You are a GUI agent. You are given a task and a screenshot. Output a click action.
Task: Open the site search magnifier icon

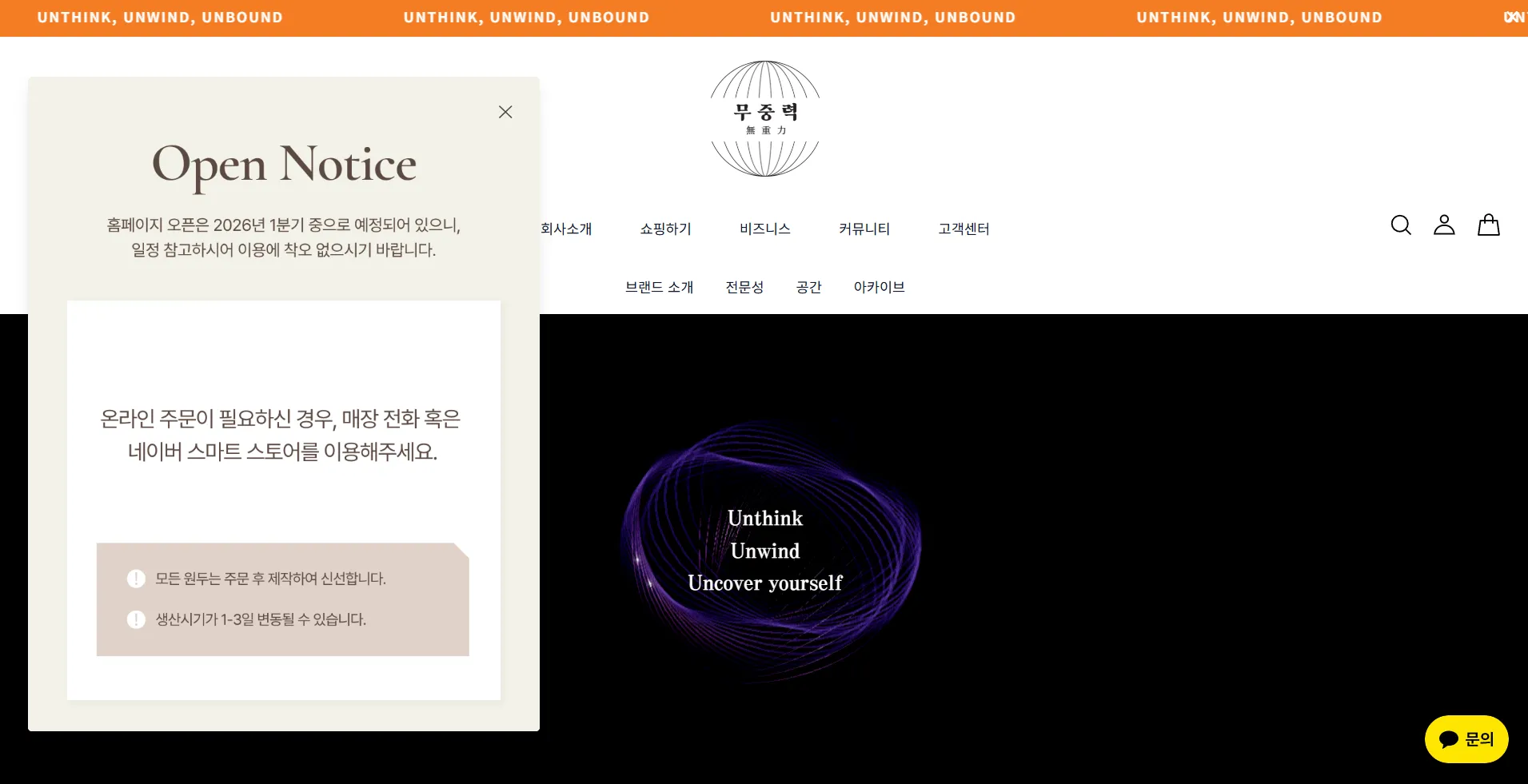(x=1400, y=225)
